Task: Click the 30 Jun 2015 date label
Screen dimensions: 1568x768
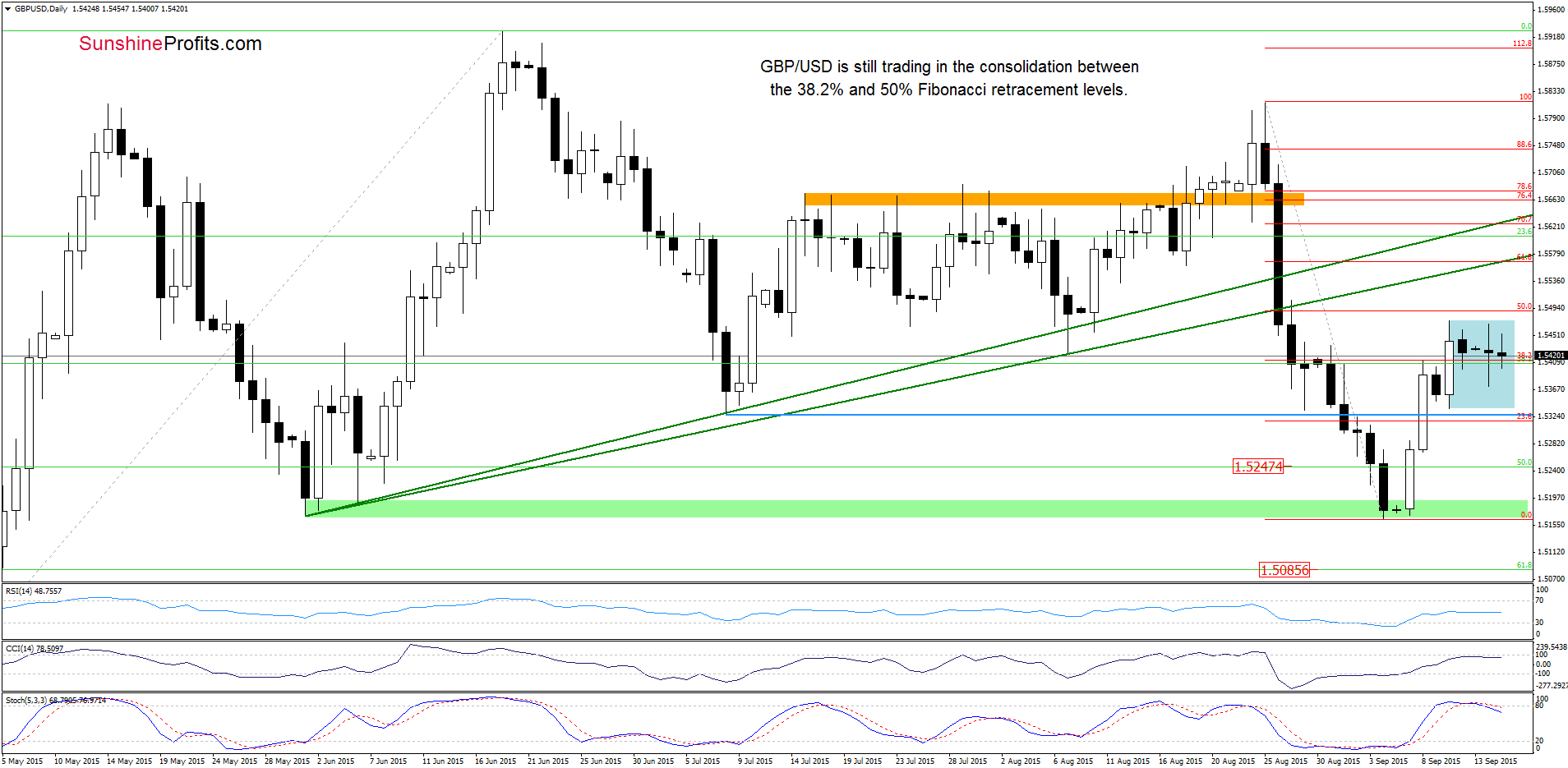Action: (653, 761)
